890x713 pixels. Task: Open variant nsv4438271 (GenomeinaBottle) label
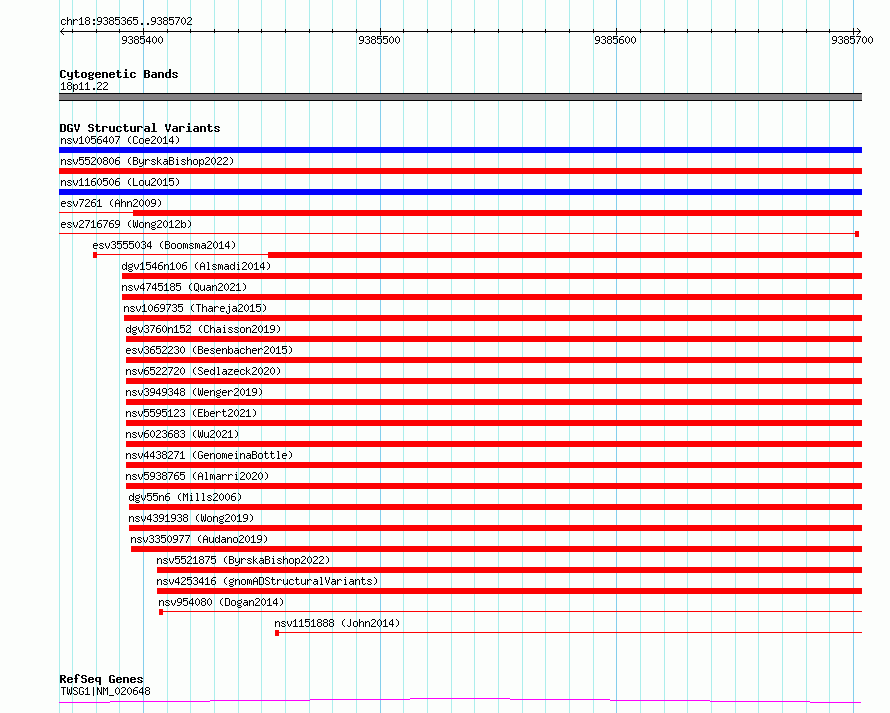pos(209,455)
